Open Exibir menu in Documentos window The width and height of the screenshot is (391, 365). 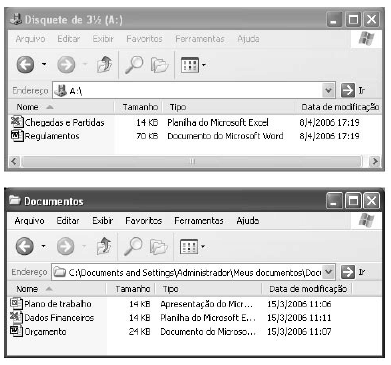[x=103, y=221]
